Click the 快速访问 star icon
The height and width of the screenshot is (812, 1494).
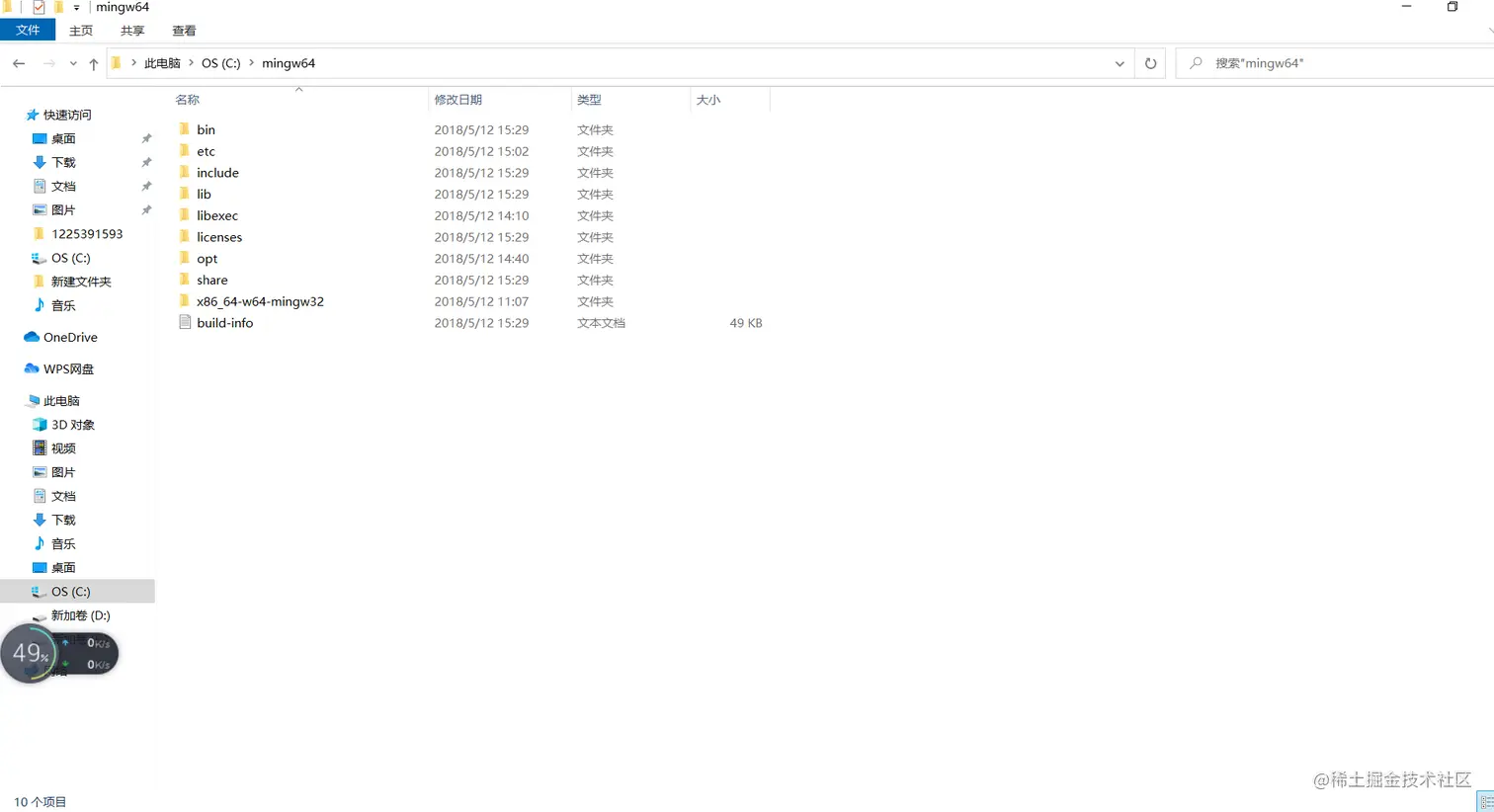pos(32,115)
